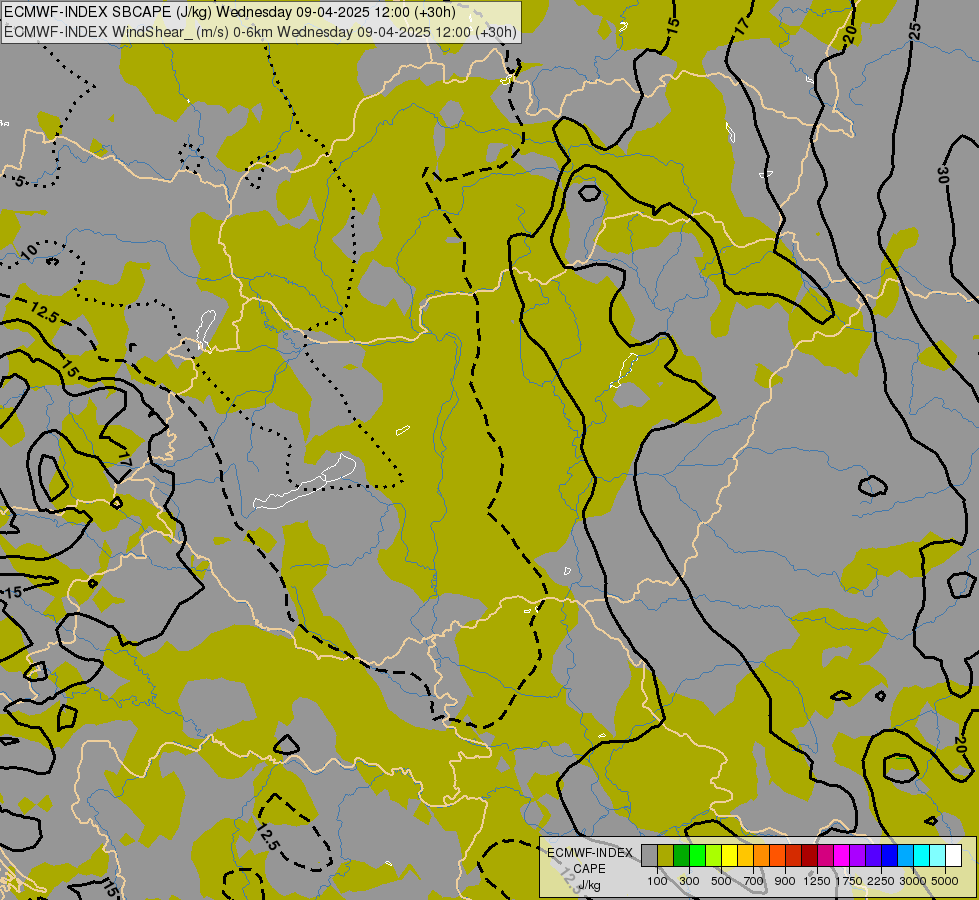Click the 25 wind shear contour label
Screen dimensions: 979x900
(x=915, y=31)
